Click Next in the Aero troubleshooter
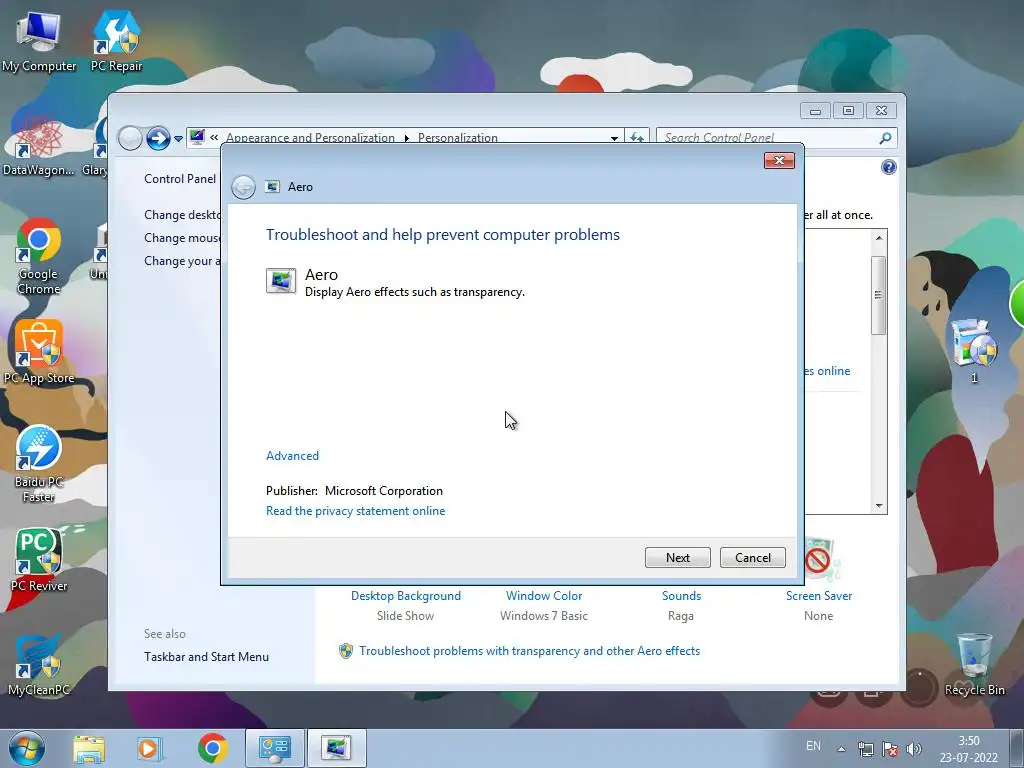 pos(677,558)
